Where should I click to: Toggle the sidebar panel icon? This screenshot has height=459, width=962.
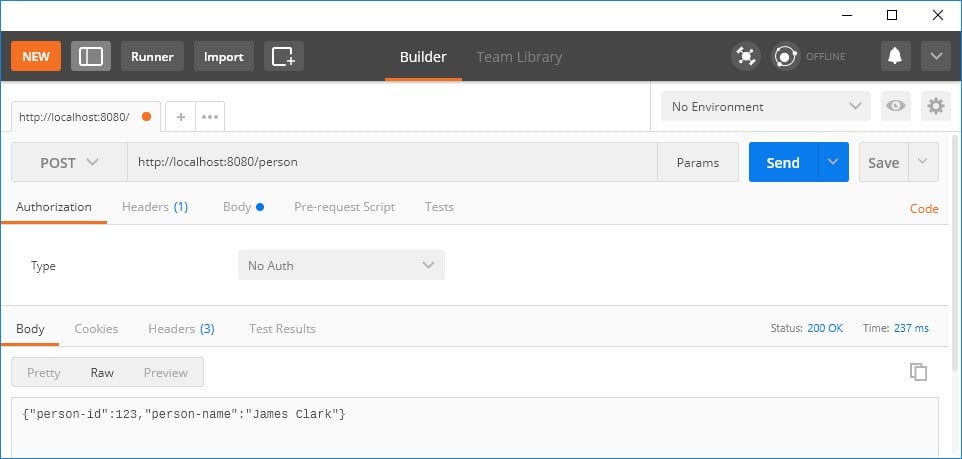[91, 56]
